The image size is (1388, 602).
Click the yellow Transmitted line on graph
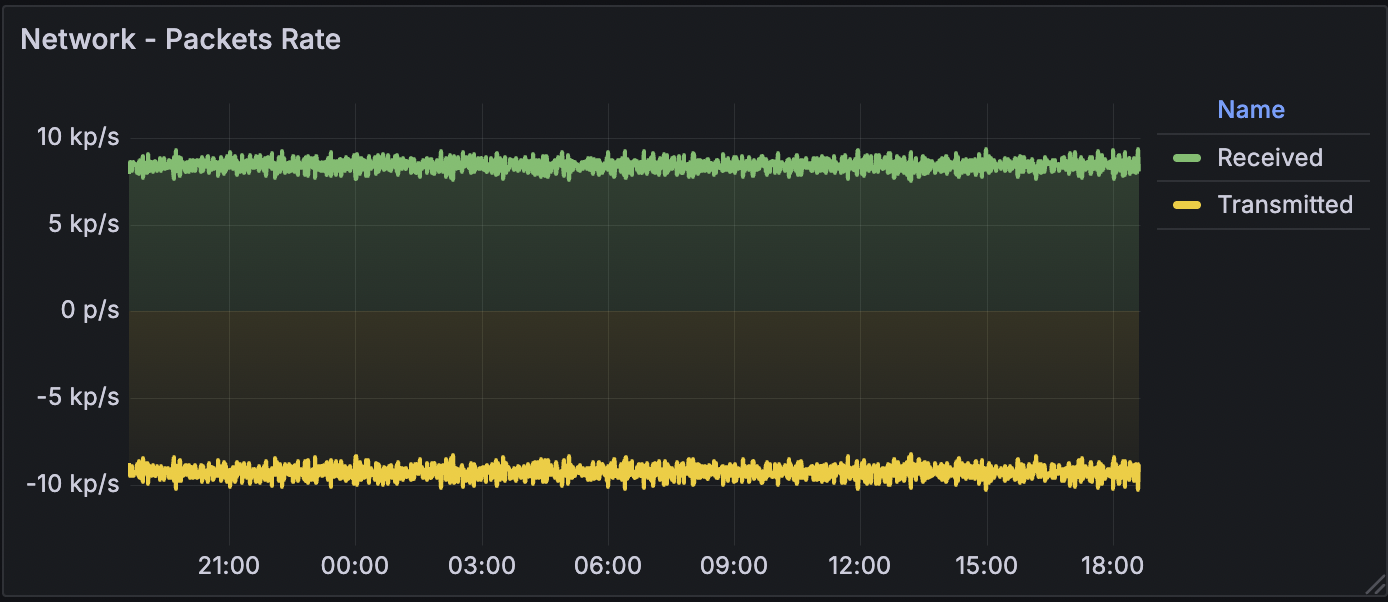[634, 471]
